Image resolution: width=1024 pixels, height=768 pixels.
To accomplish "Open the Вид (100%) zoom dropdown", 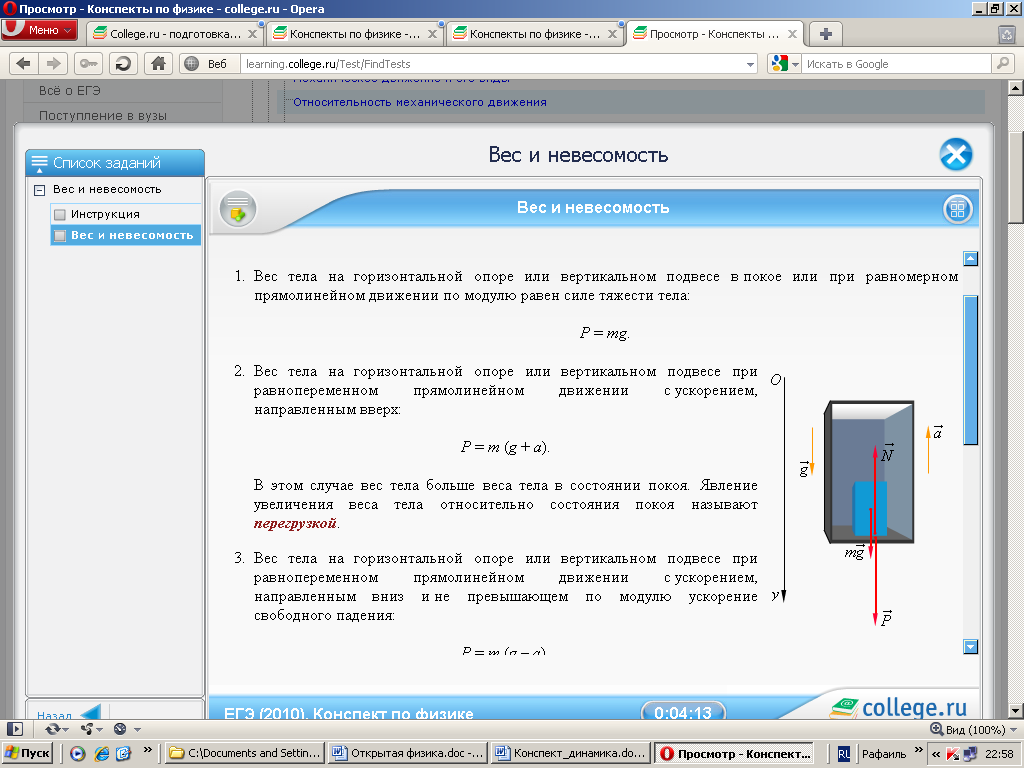I will click(x=973, y=729).
